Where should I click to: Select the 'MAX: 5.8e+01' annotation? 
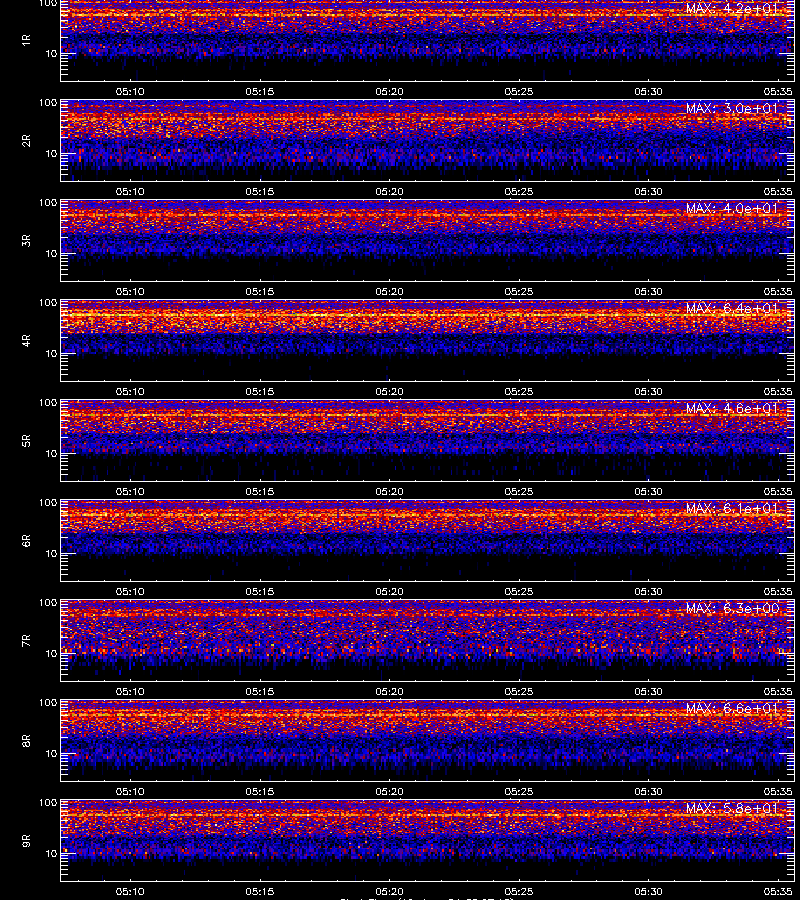tap(732, 808)
